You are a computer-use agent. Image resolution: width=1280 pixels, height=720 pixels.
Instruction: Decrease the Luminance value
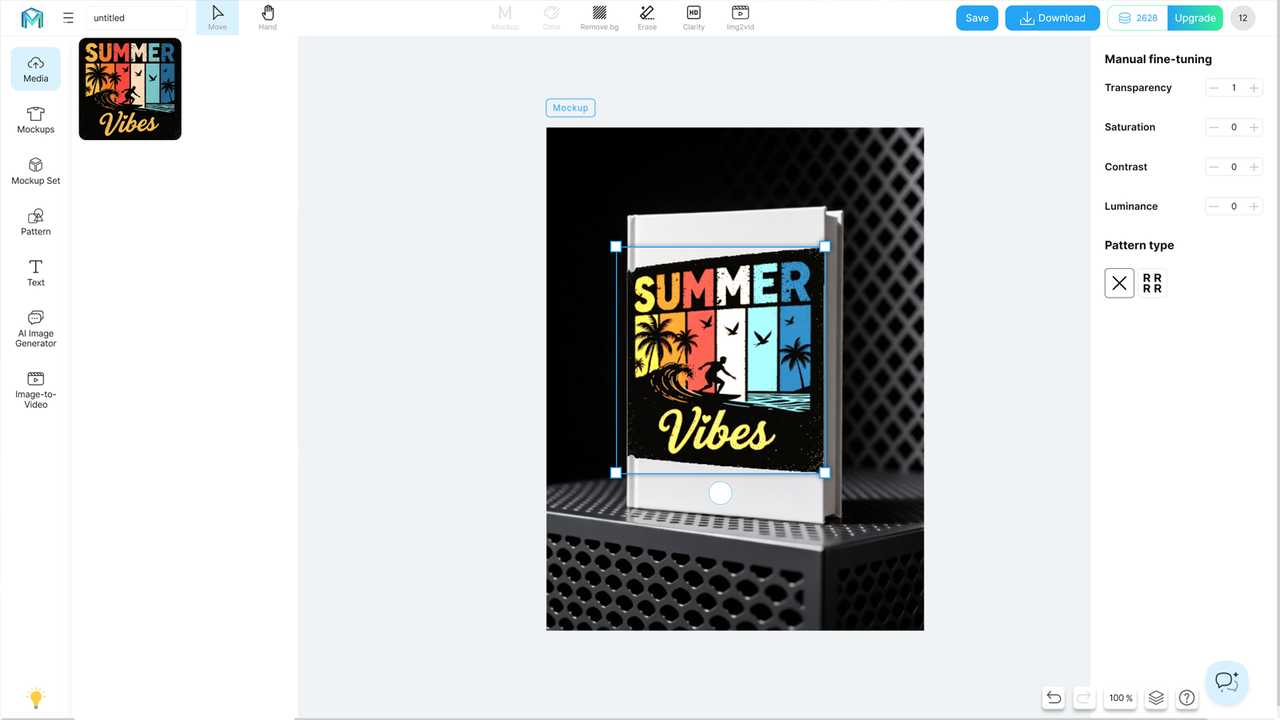(x=1214, y=206)
